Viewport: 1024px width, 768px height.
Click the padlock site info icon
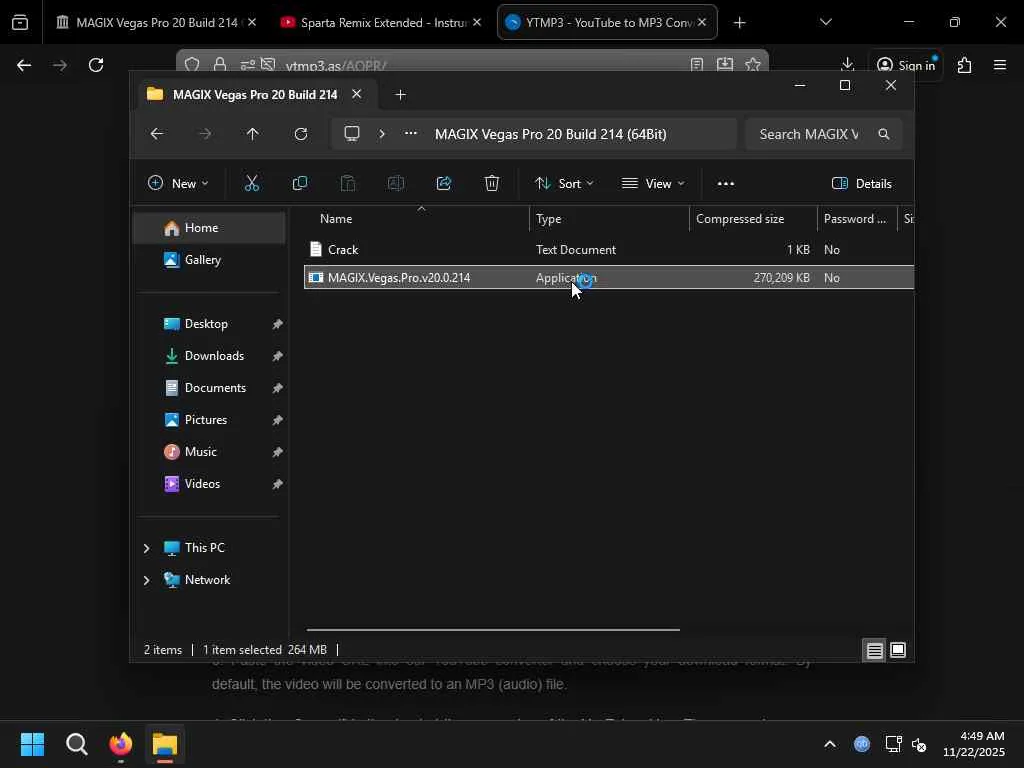coord(220,65)
